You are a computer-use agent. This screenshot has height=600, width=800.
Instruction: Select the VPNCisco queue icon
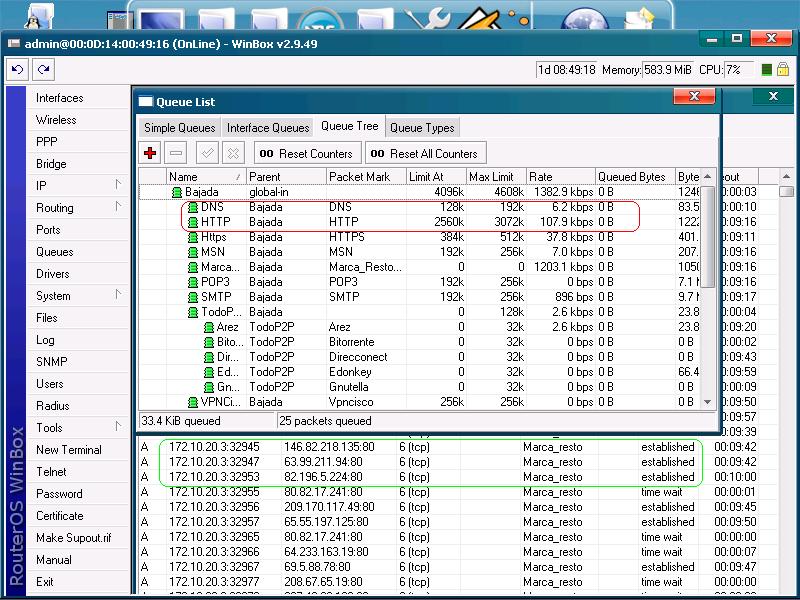[193, 402]
